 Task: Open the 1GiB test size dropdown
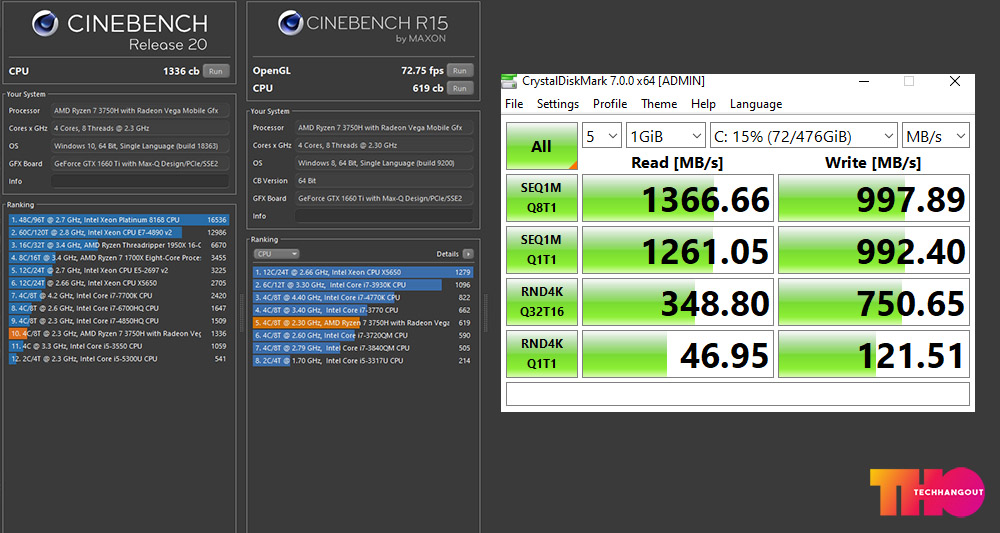pos(665,136)
